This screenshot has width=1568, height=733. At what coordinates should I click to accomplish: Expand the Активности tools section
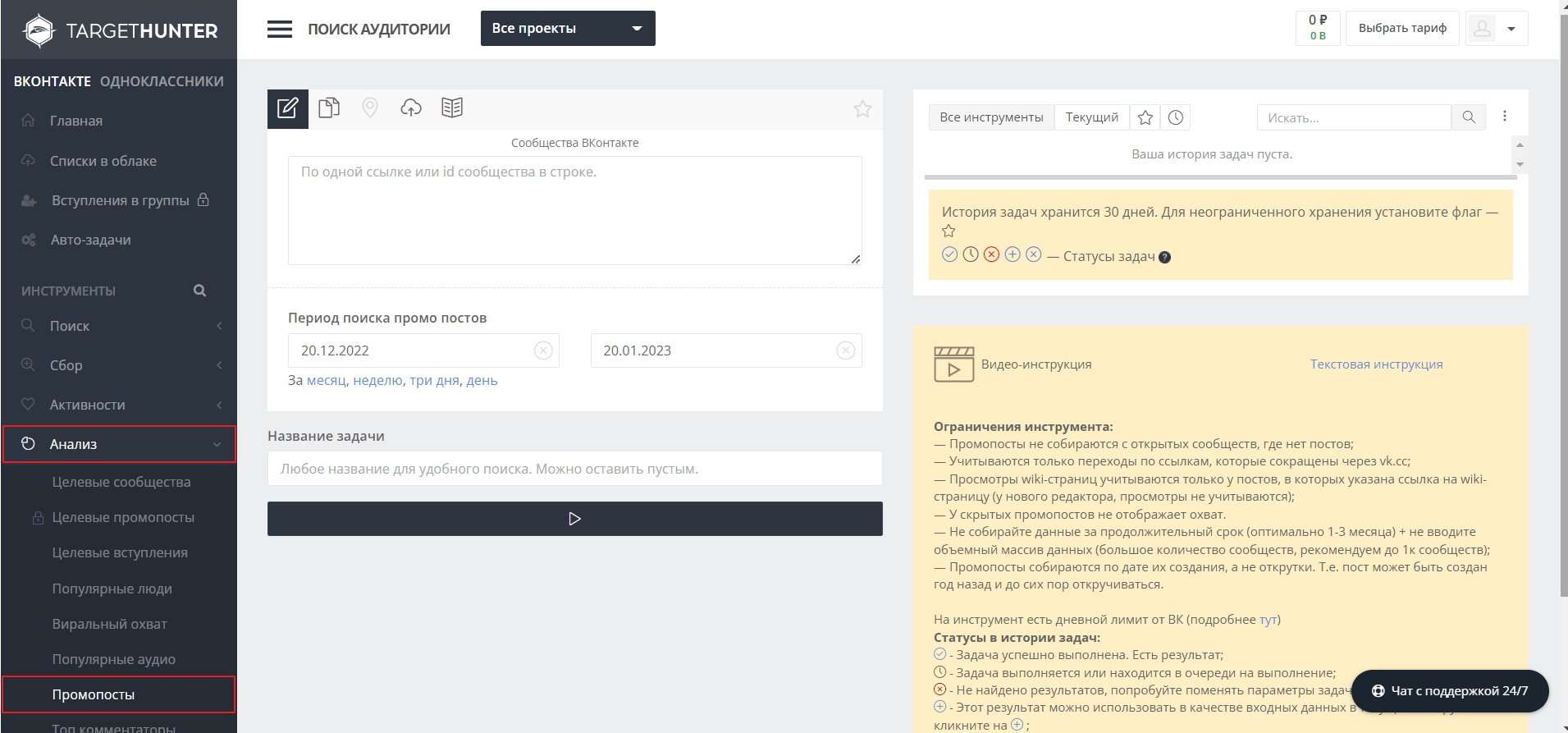[x=119, y=405]
